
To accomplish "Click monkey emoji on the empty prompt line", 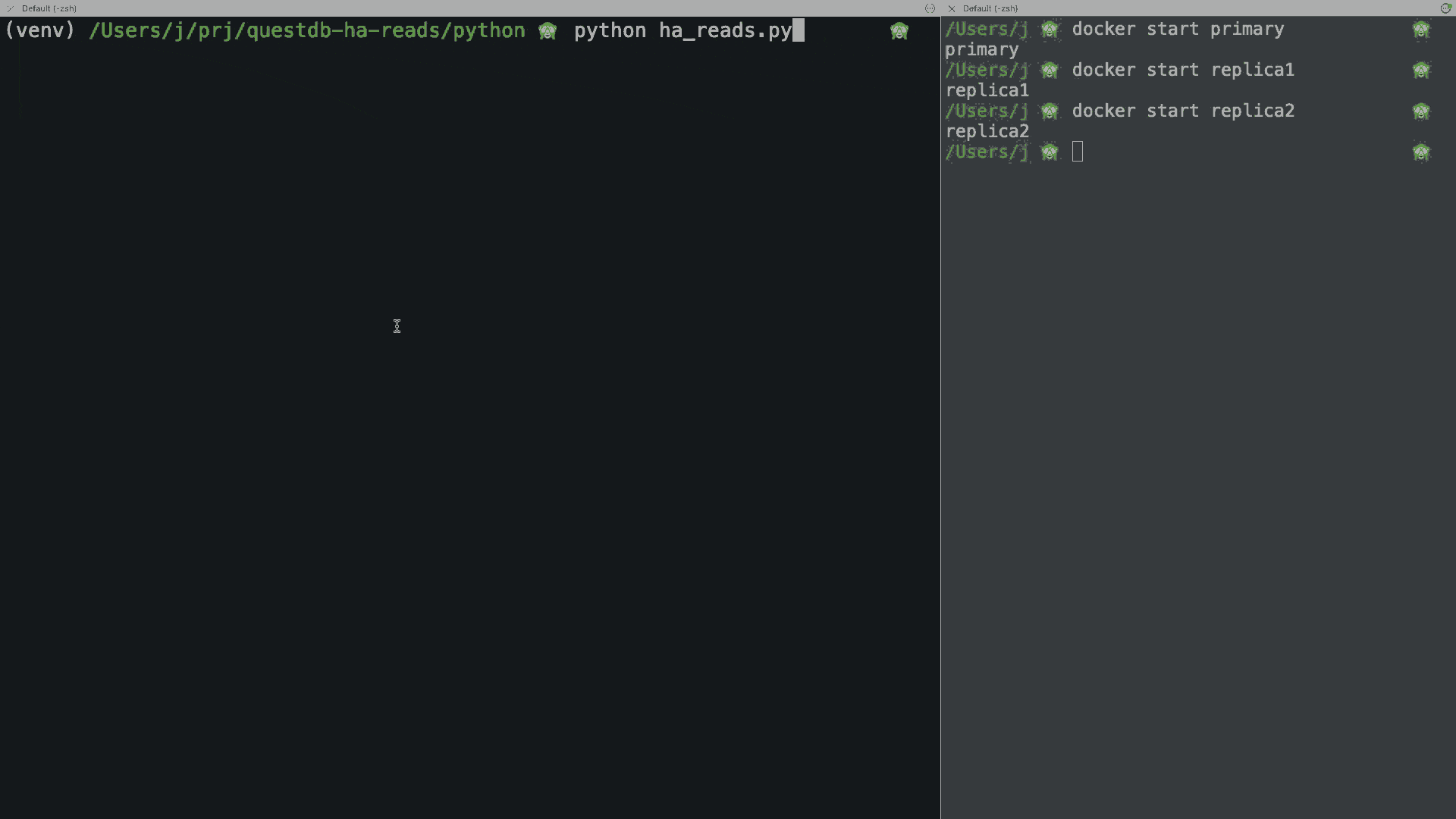I will point(1050,152).
